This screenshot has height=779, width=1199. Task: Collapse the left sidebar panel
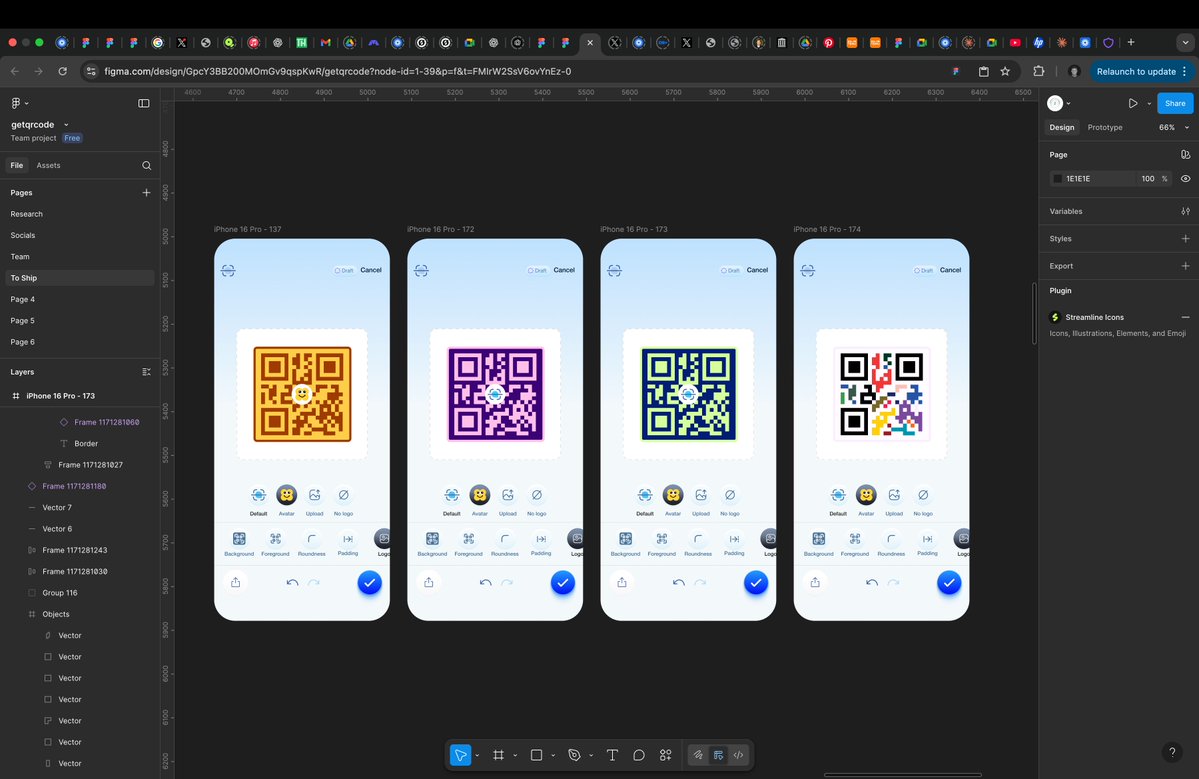pyautogui.click(x=144, y=103)
